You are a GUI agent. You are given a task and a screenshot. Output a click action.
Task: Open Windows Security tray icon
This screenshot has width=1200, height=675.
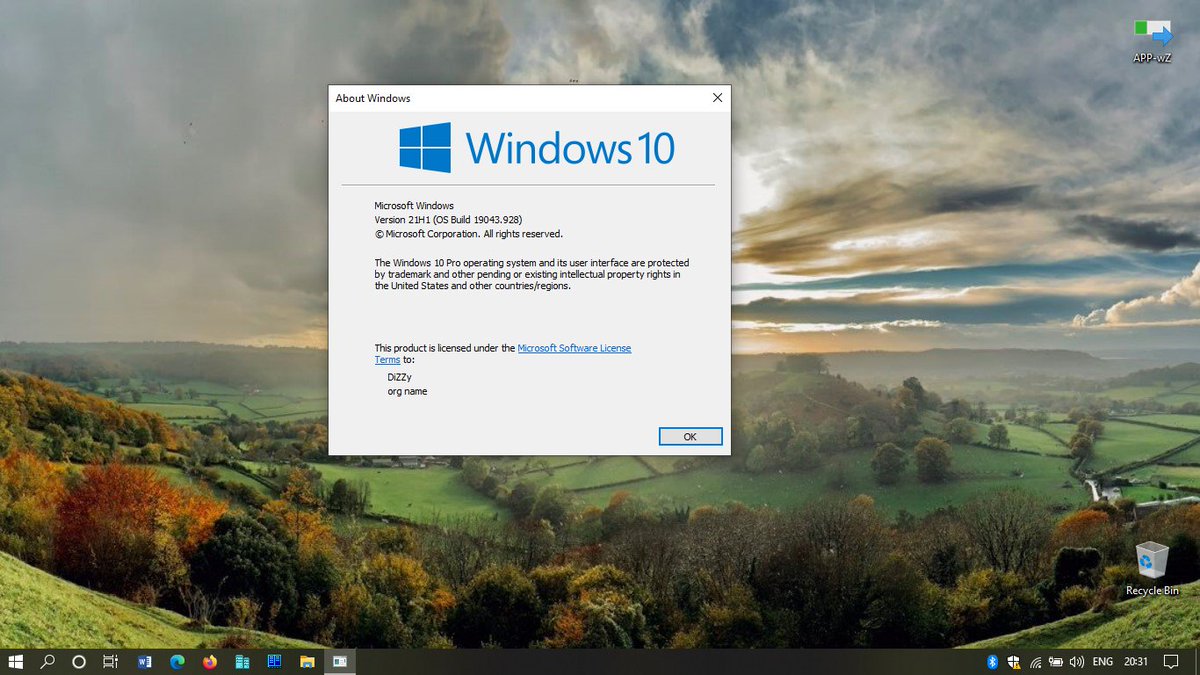(1014, 661)
